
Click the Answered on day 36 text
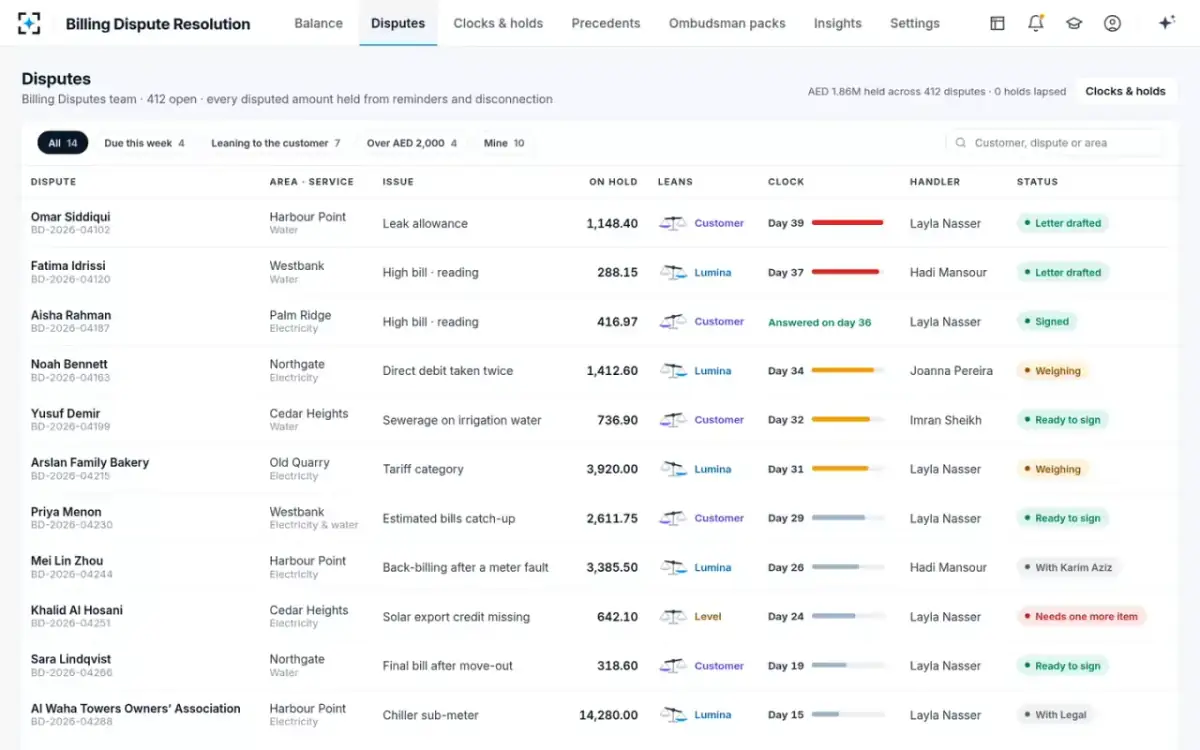819,322
